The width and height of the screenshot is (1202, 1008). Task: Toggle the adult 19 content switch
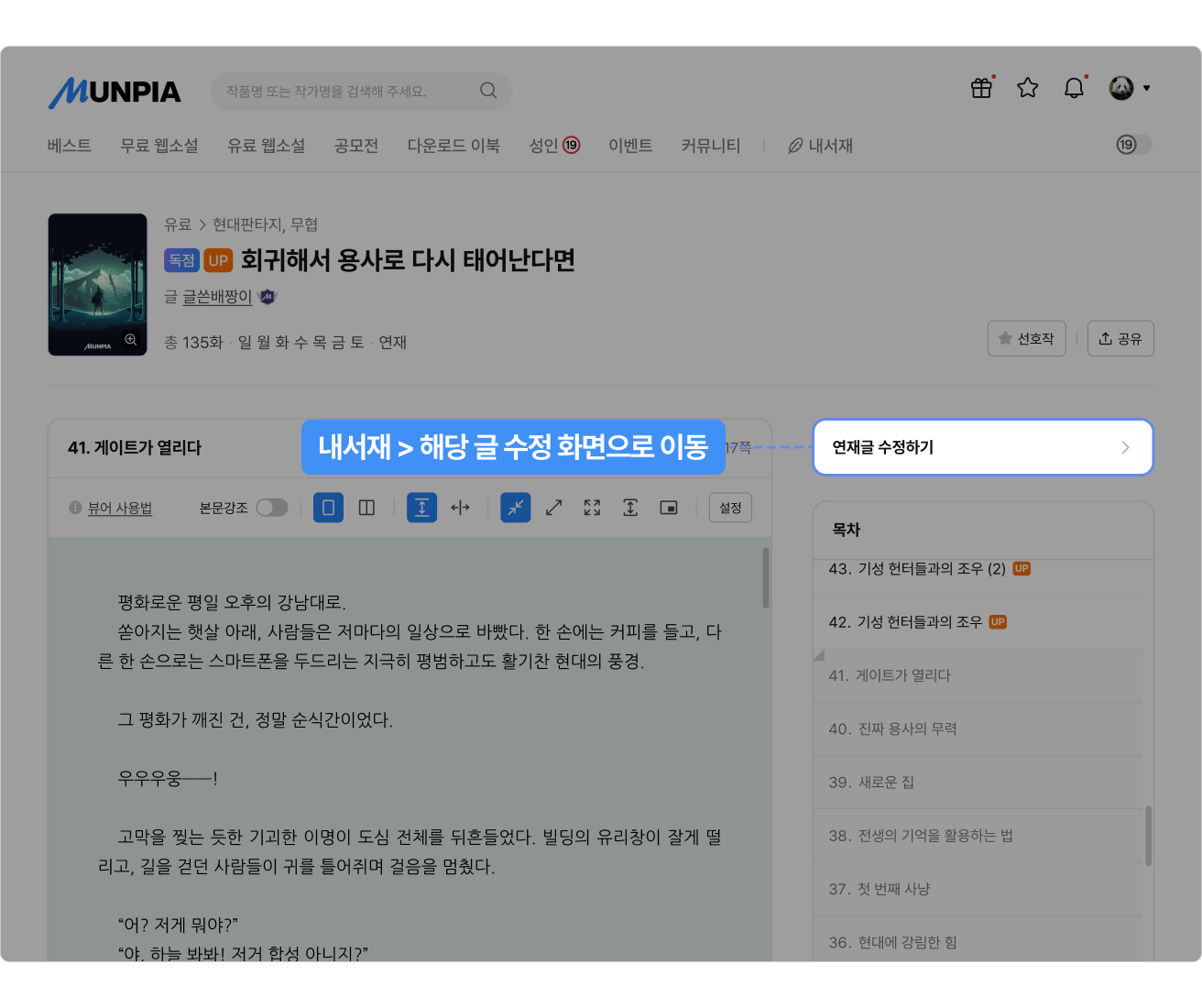pyautogui.click(x=1134, y=145)
